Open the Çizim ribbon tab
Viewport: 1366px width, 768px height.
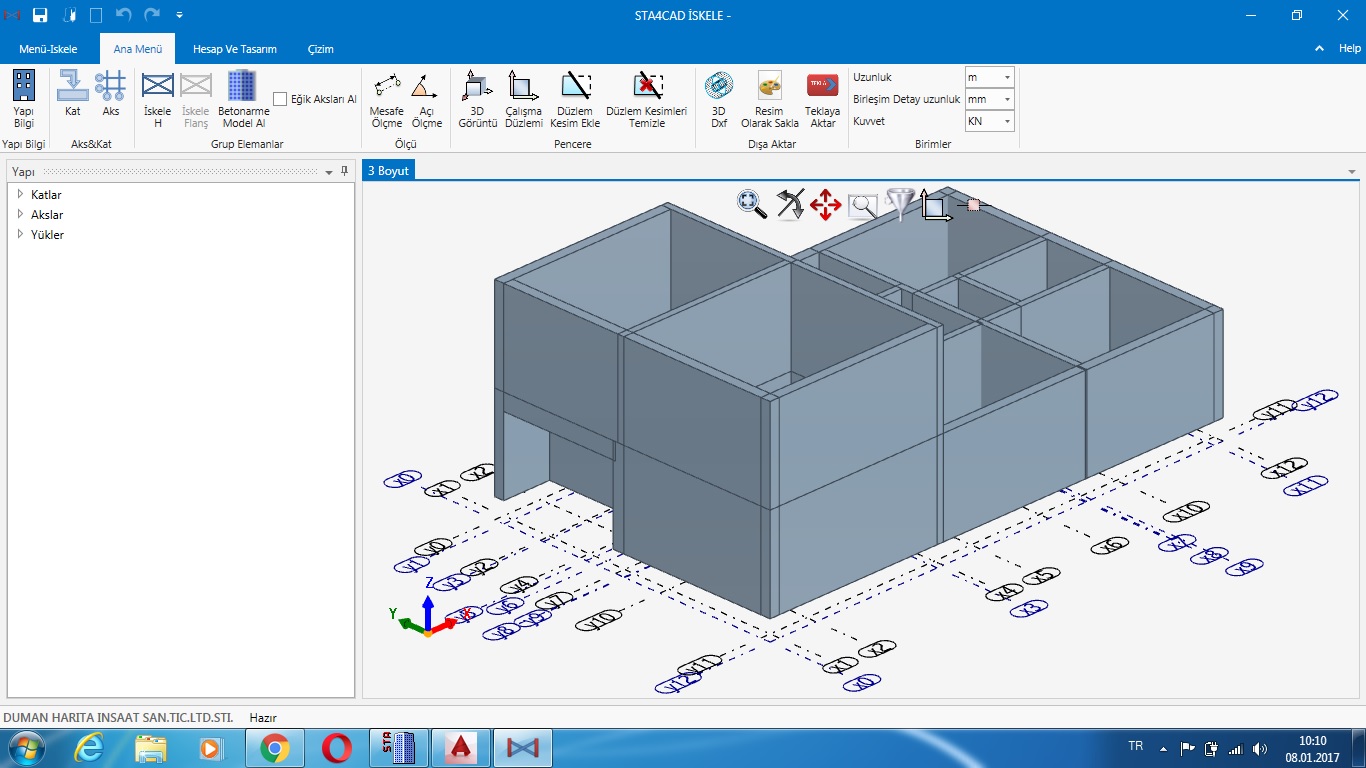click(320, 49)
